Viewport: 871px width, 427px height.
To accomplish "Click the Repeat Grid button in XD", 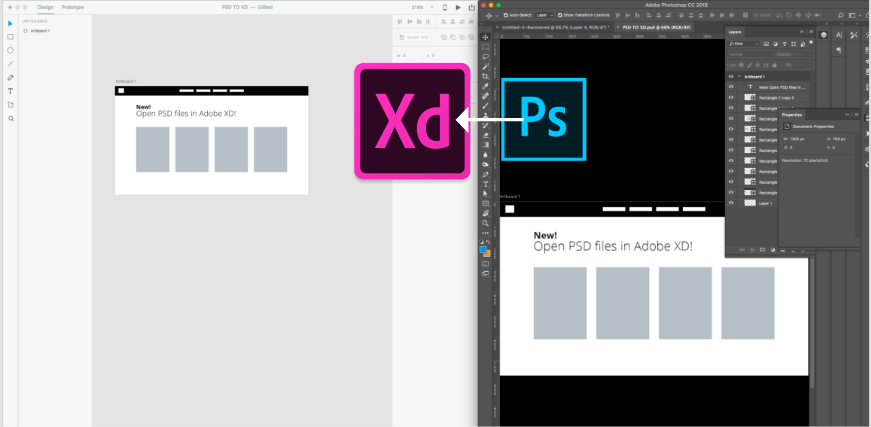I will pos(414,37).
